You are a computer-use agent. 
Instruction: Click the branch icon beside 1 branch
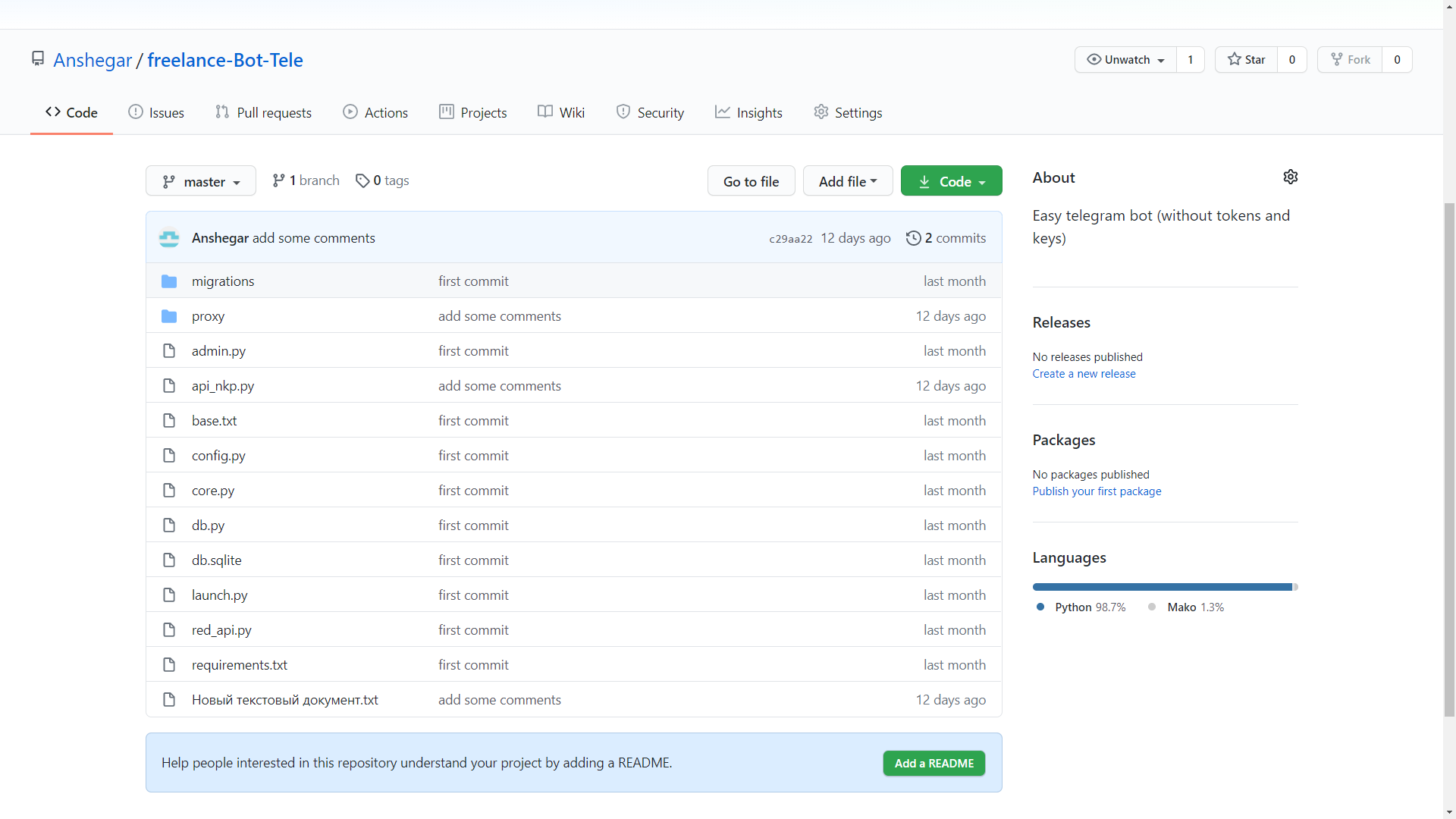click(x=279, y=180)
